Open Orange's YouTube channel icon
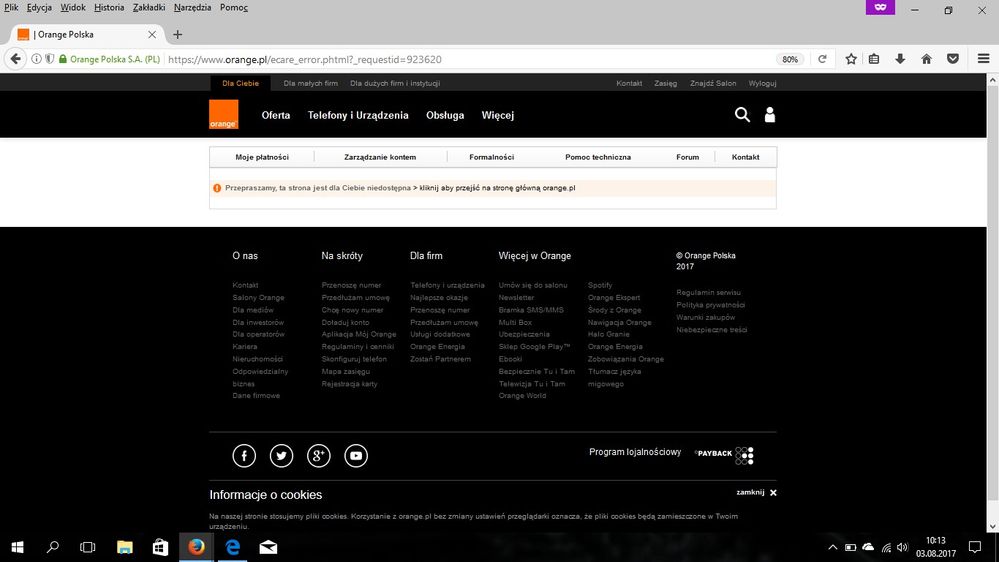The image size is (999, 562). tap(356, 456)
